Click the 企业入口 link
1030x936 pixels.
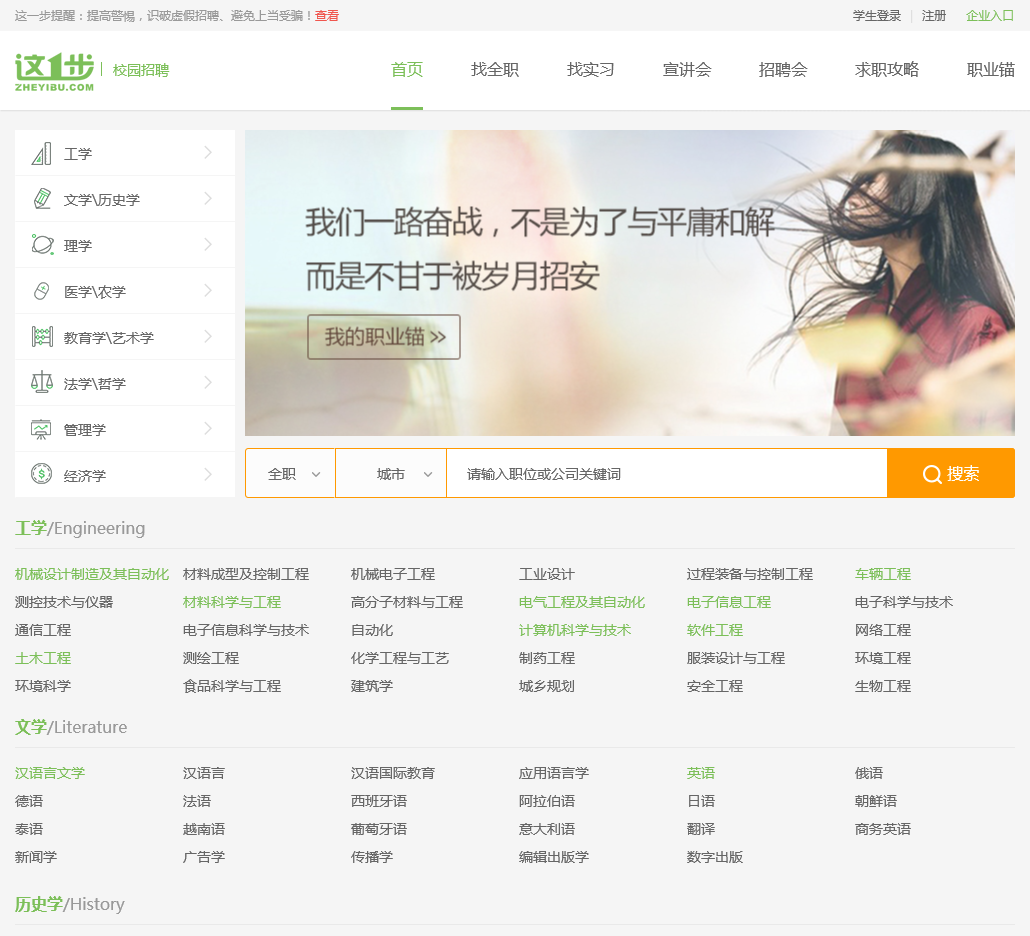pos(990,16)
